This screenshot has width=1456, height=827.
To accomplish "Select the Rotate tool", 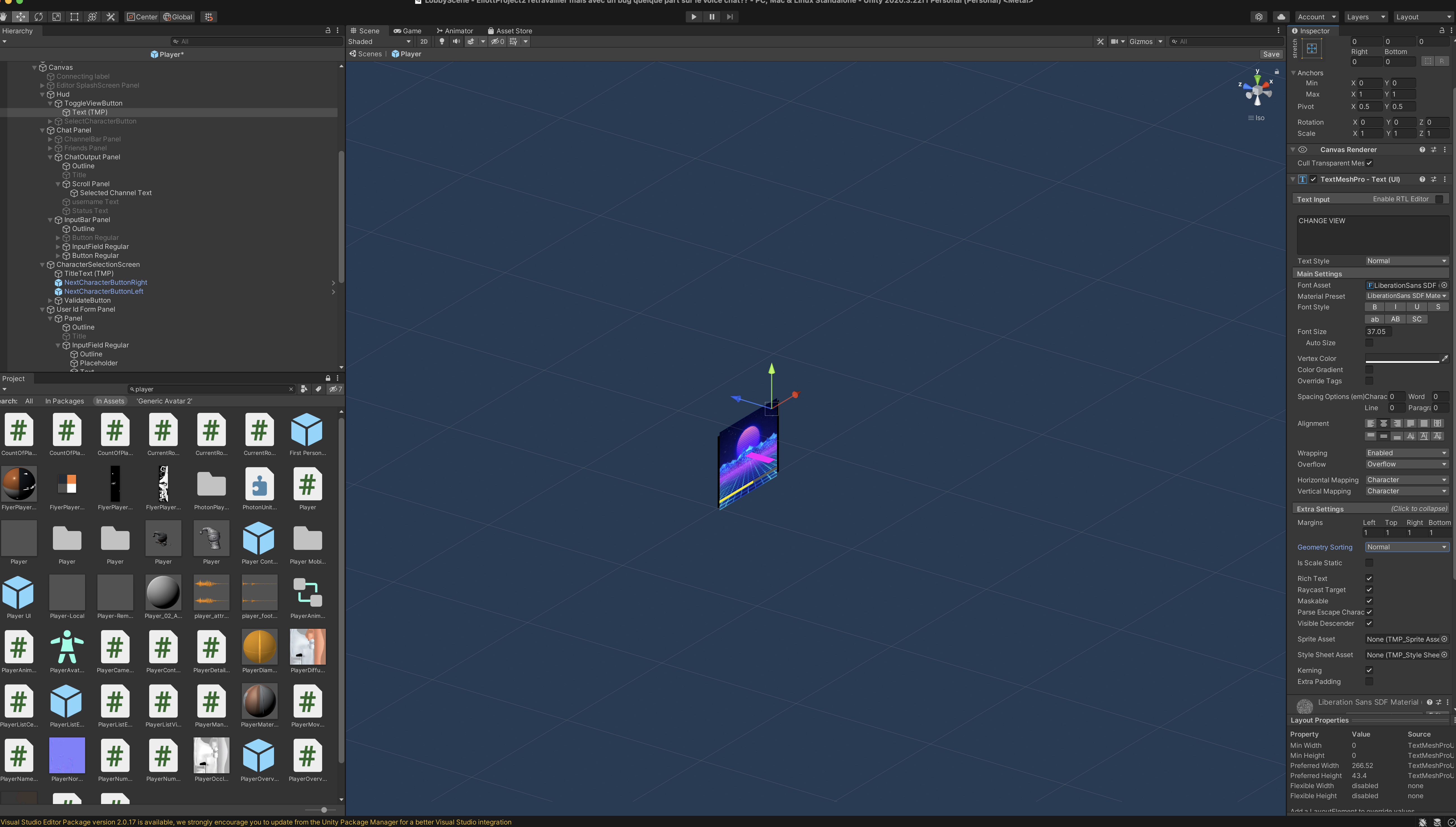I will [38, 17].
